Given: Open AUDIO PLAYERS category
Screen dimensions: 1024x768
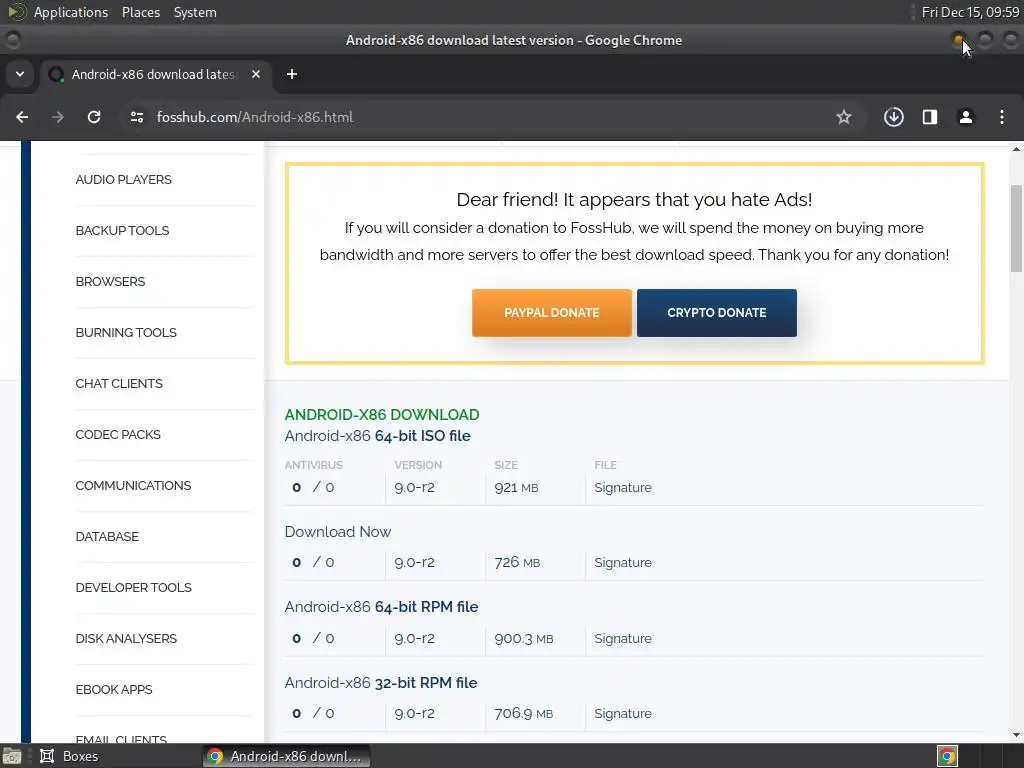Looking at the screenshot, I should click(x=123, y=180).
